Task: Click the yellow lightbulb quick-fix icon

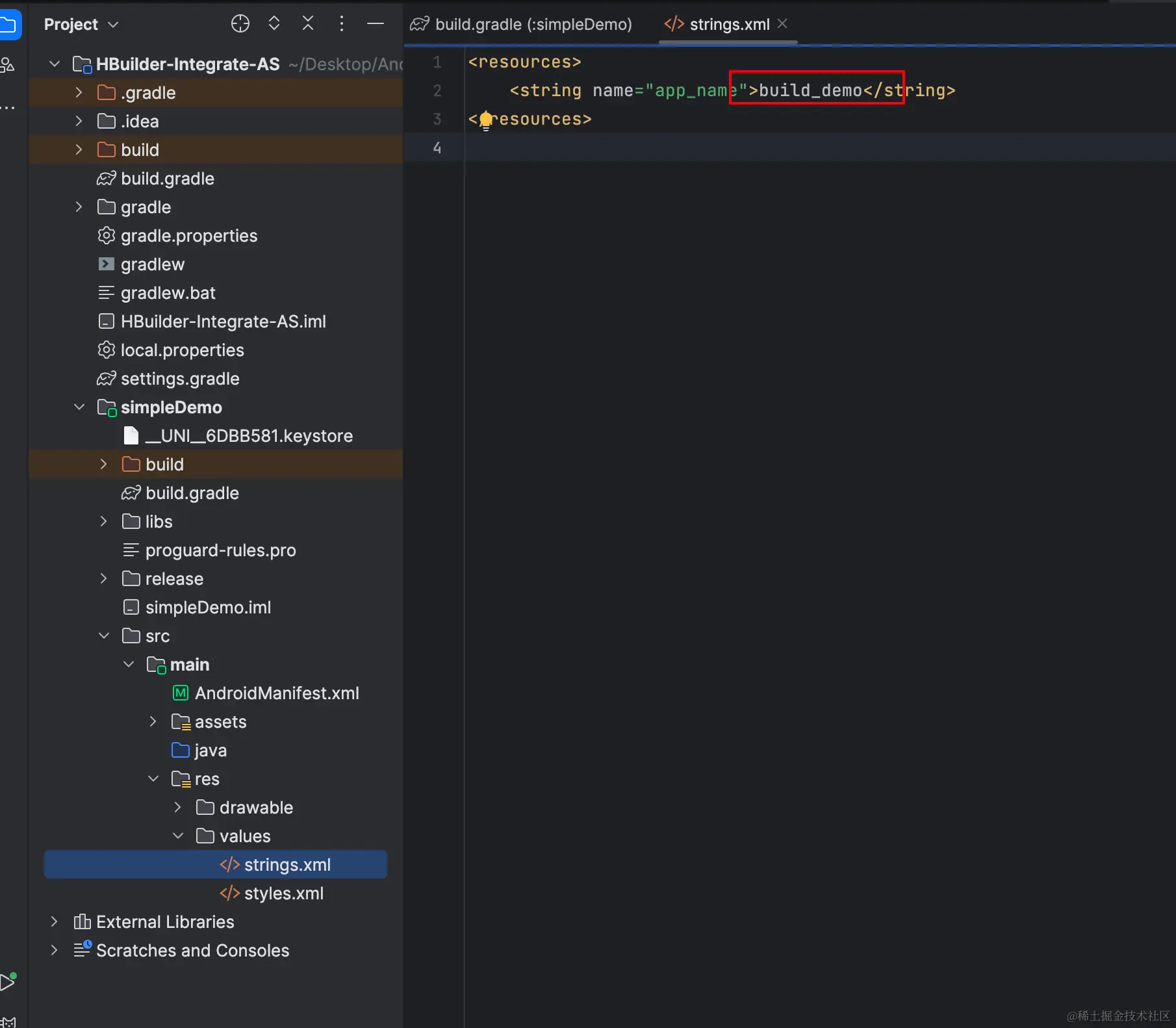Action: [486, 120]
